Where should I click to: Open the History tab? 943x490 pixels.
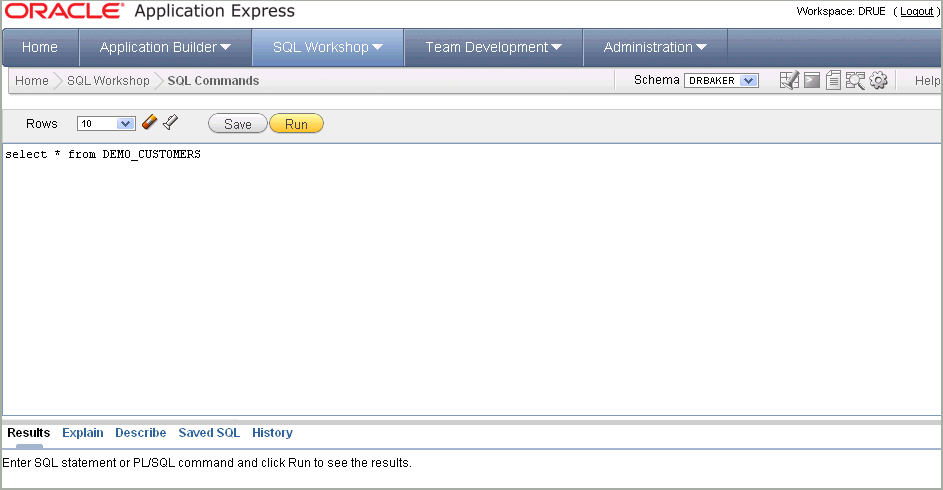point(272,433)
